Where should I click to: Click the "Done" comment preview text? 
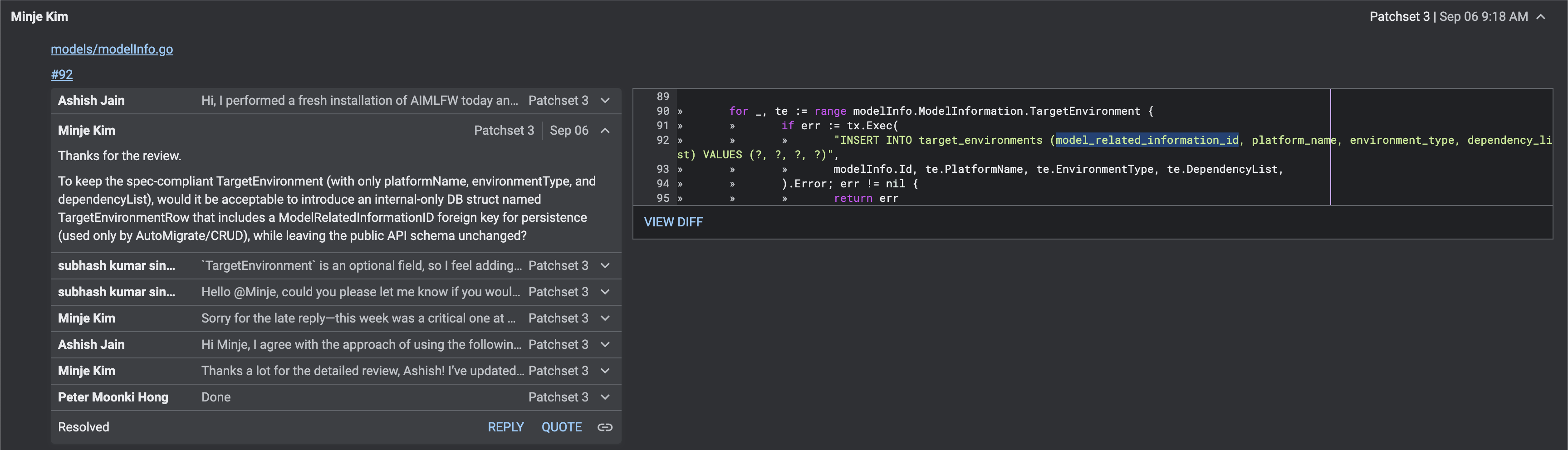[216, 397]
